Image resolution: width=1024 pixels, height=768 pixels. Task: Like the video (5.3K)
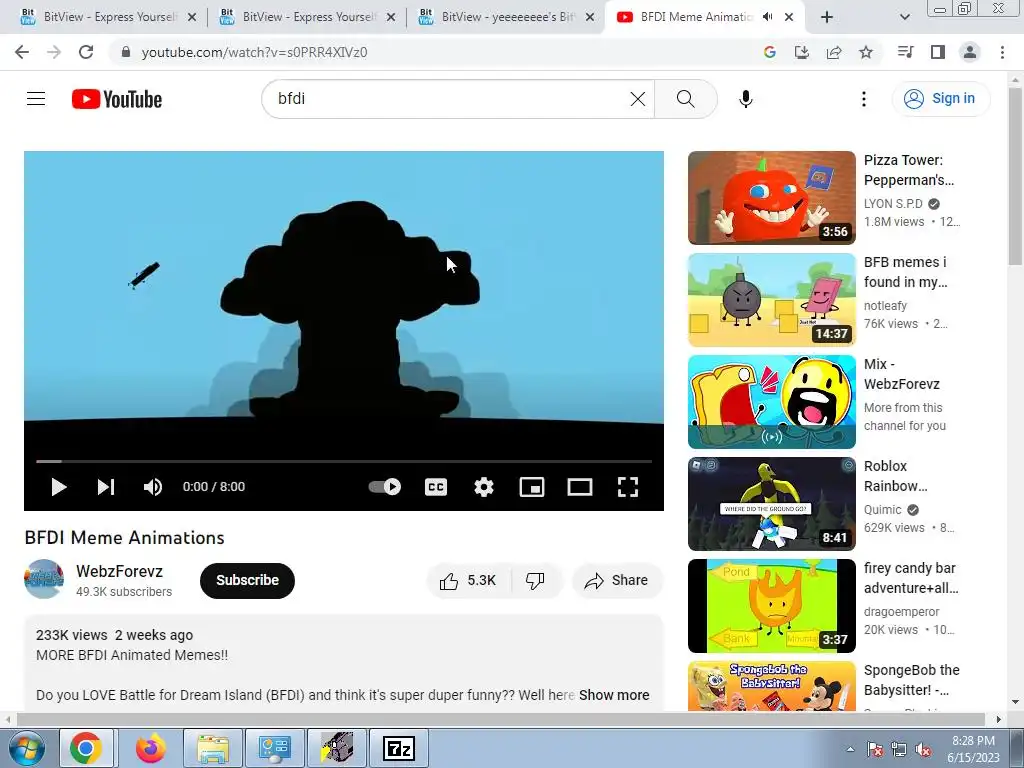pyautogui.click(x=468, y=581)
